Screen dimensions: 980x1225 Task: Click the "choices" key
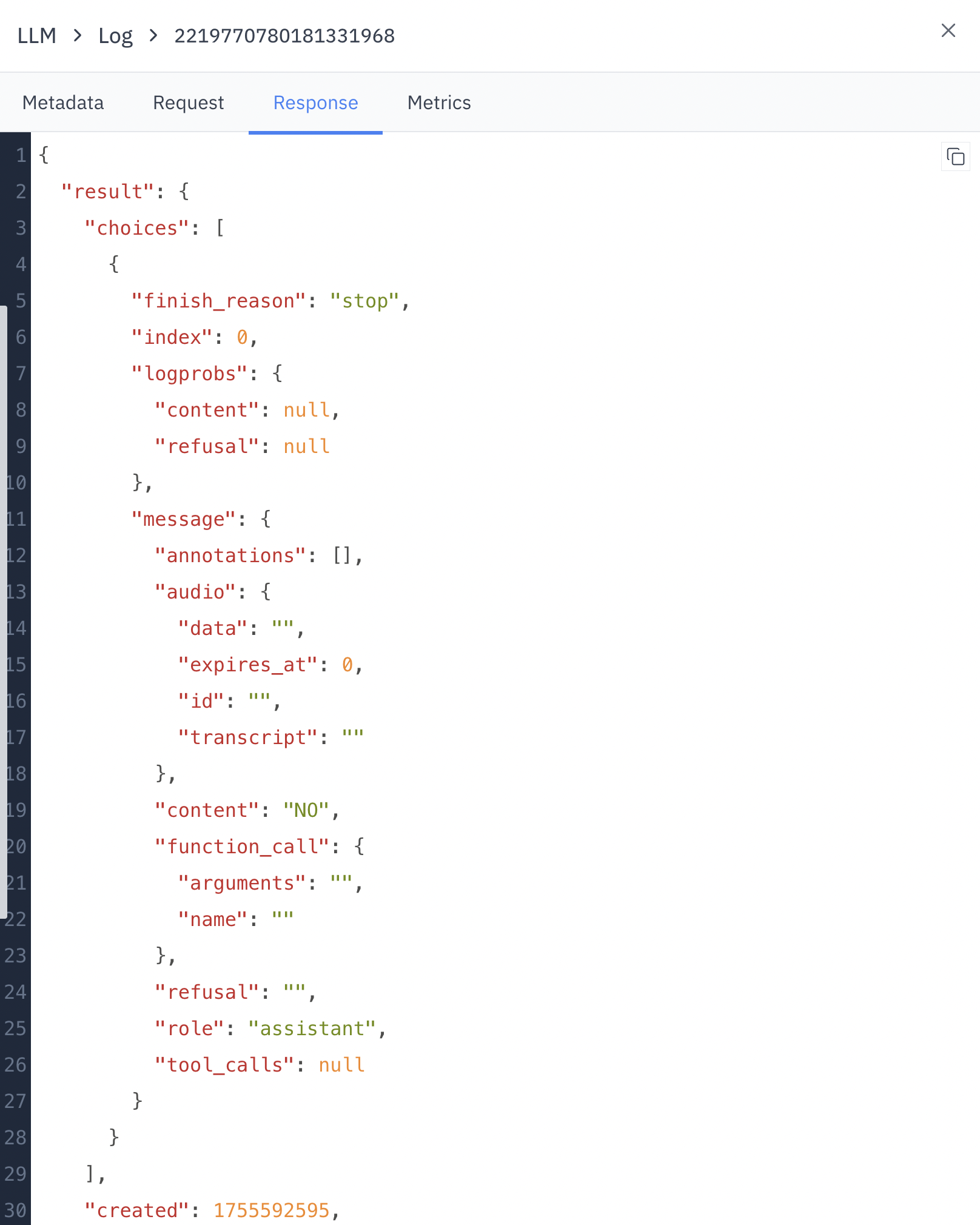coord(137,228)
